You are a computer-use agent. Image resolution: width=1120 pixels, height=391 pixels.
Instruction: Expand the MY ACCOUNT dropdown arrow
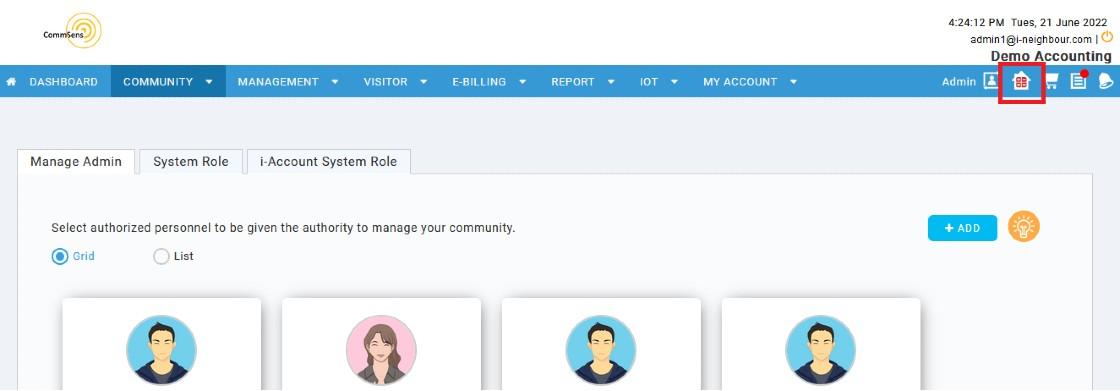[x=794, y=81]
